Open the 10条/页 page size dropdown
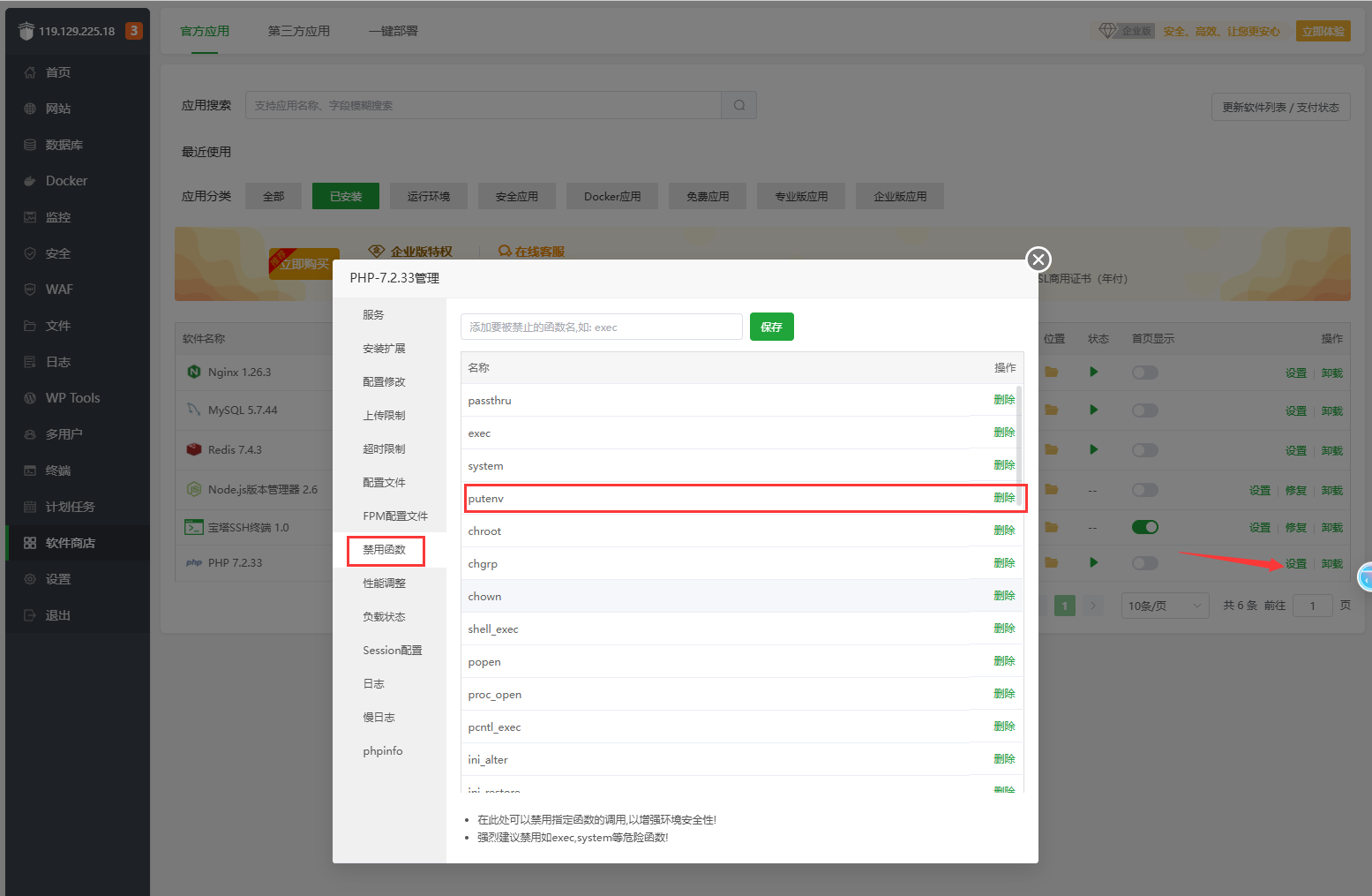The height and width of the screenshot is (896, 1372). click(x=1165, y=606)
